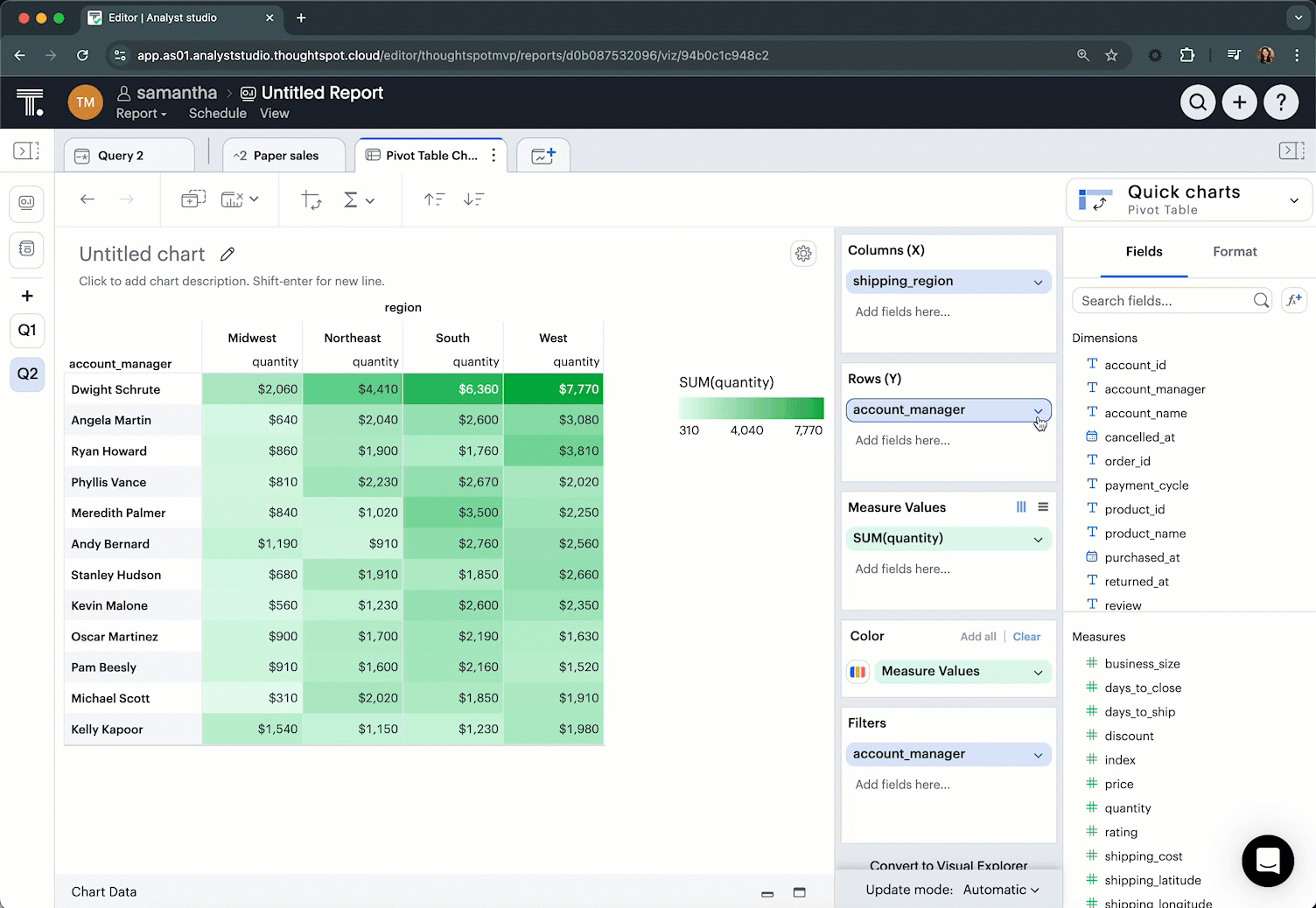The height and width of the screenshot is (908, 1316).
Task: Expand the shipping_region column dropdown
Action: pos(1038,282)
